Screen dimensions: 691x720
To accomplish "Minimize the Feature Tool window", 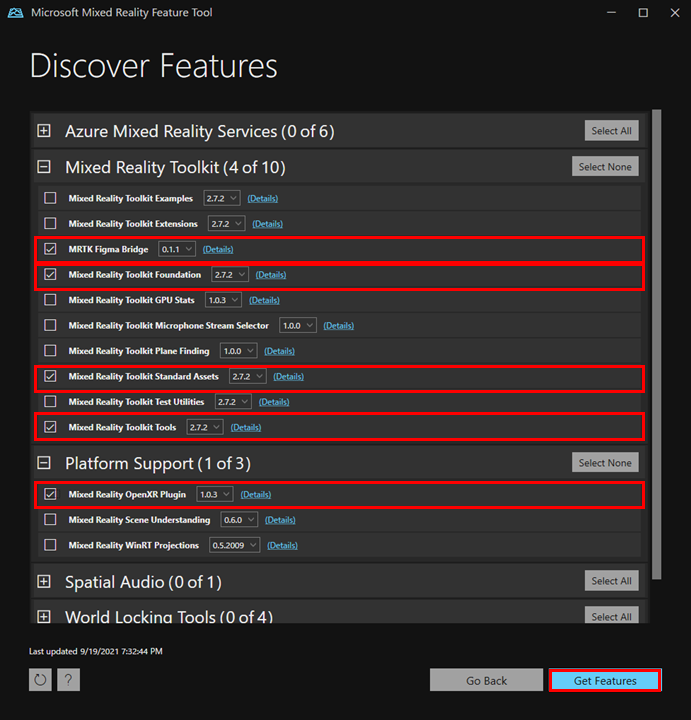I will click(x=611, y=13).
